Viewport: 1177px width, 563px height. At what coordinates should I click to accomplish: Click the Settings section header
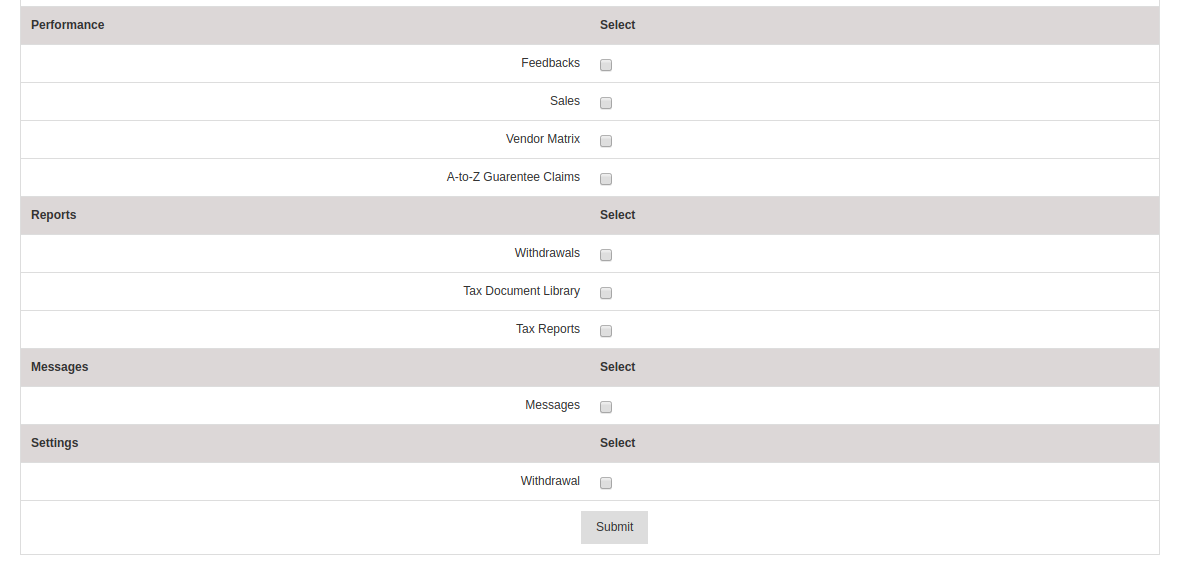click(54, 443)
